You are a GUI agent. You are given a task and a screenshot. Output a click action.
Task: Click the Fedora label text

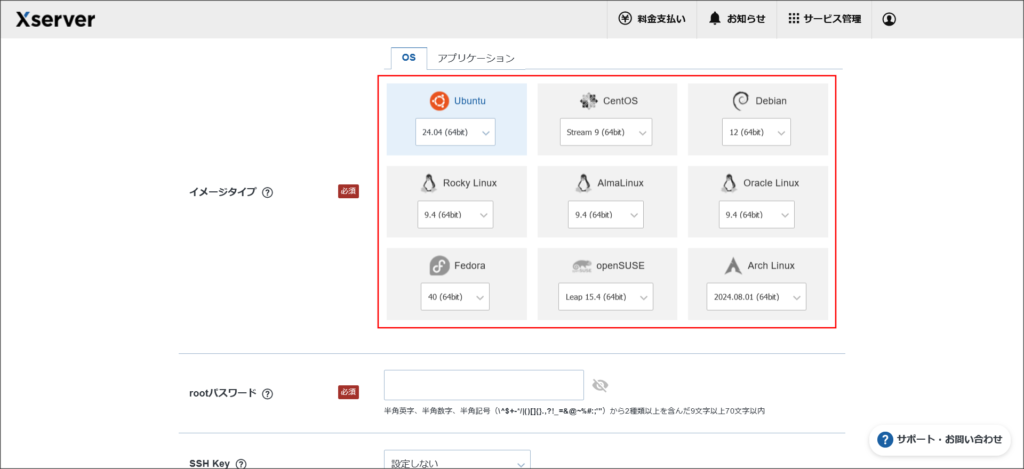[470, 266]
